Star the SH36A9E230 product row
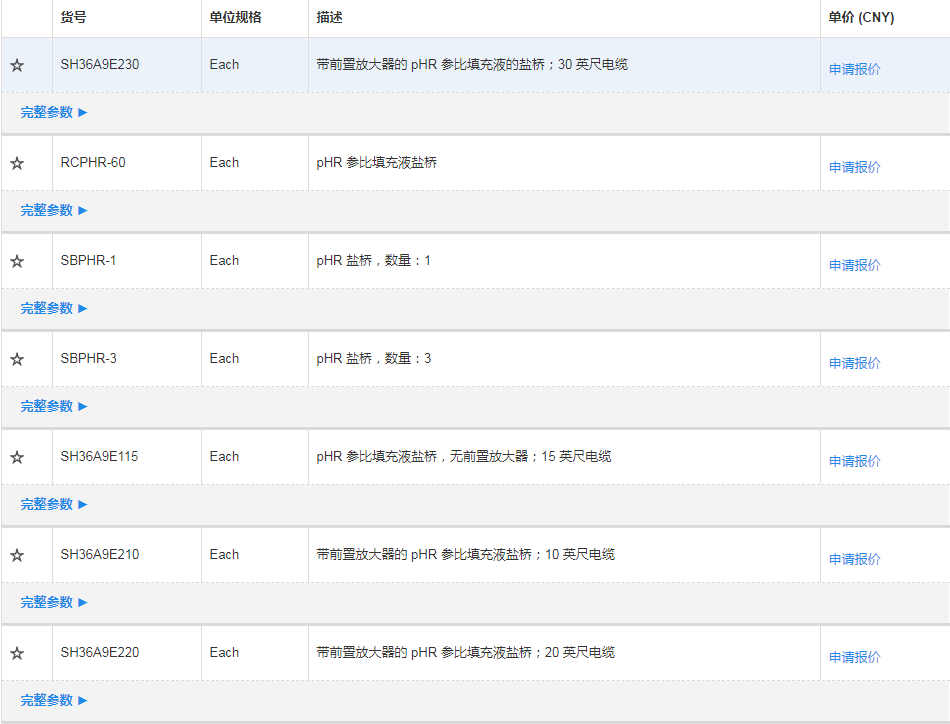The width and height of the screenshot is (950, 724). pyautogui.click(x=17, y=66)
